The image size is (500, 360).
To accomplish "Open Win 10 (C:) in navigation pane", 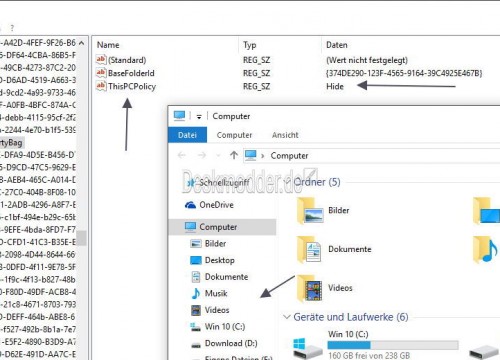I will pyautogui.click(x=225, y=327).
